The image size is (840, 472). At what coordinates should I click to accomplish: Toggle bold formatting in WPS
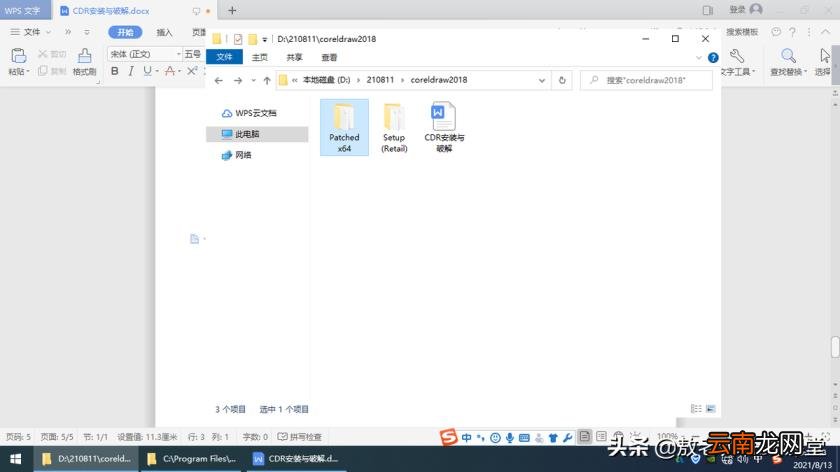click(x=115, y=71)
